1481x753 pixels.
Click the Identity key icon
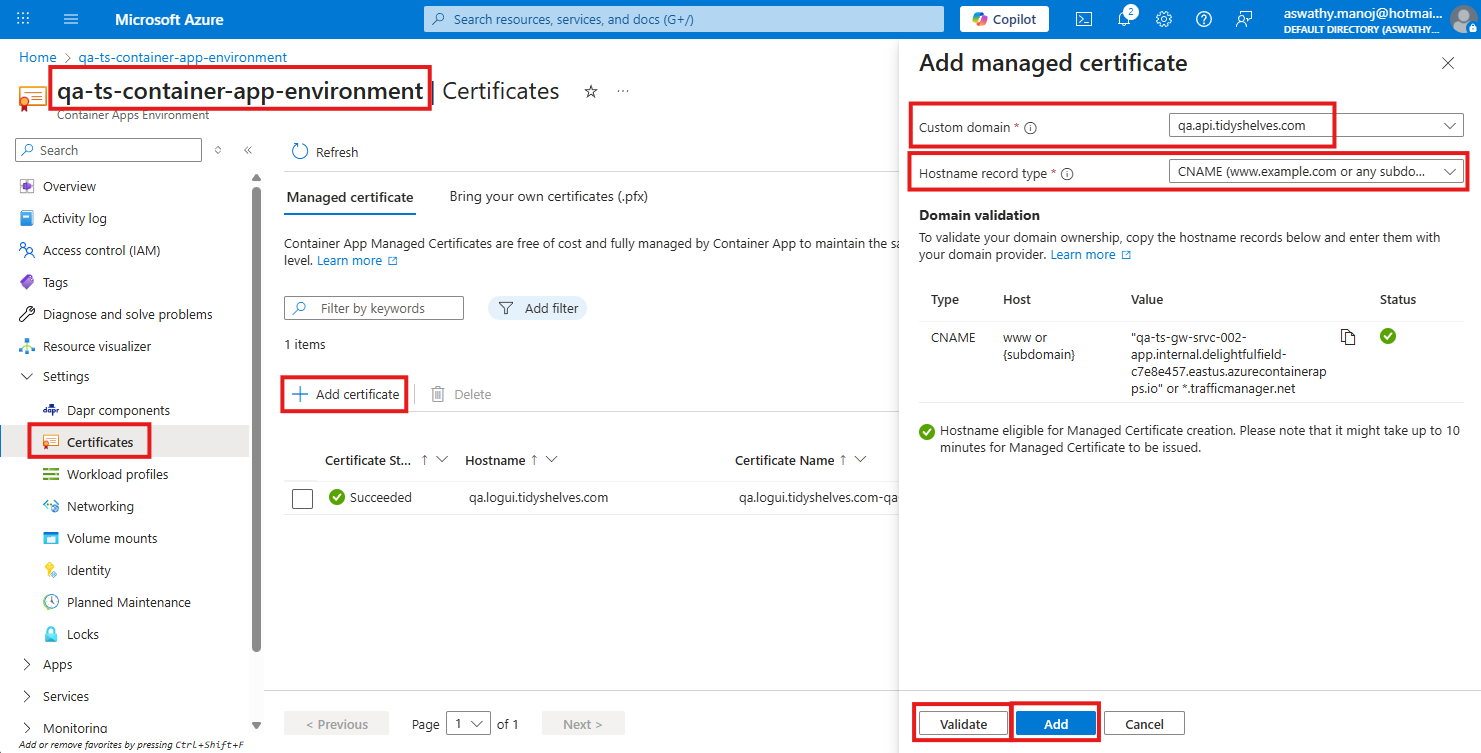pyautogui.click(x=51, y=571)
